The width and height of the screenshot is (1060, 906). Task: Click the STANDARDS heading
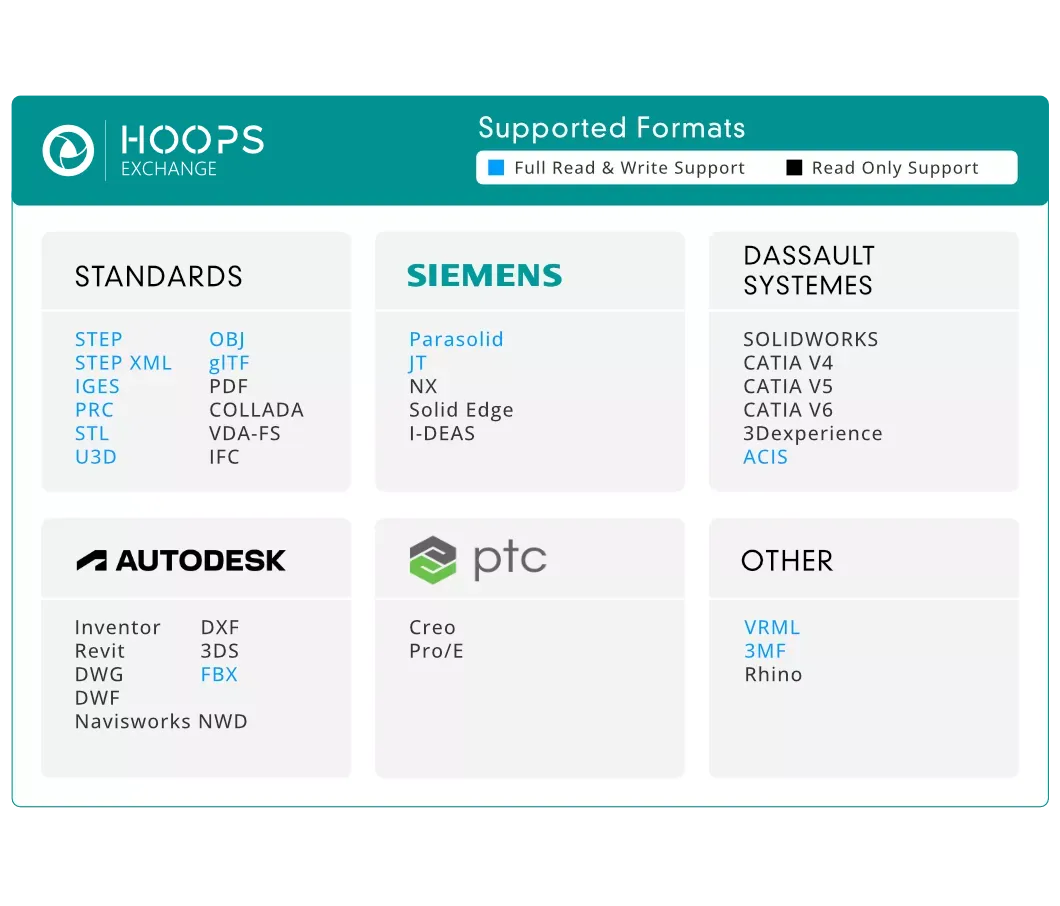coord(159,277)
